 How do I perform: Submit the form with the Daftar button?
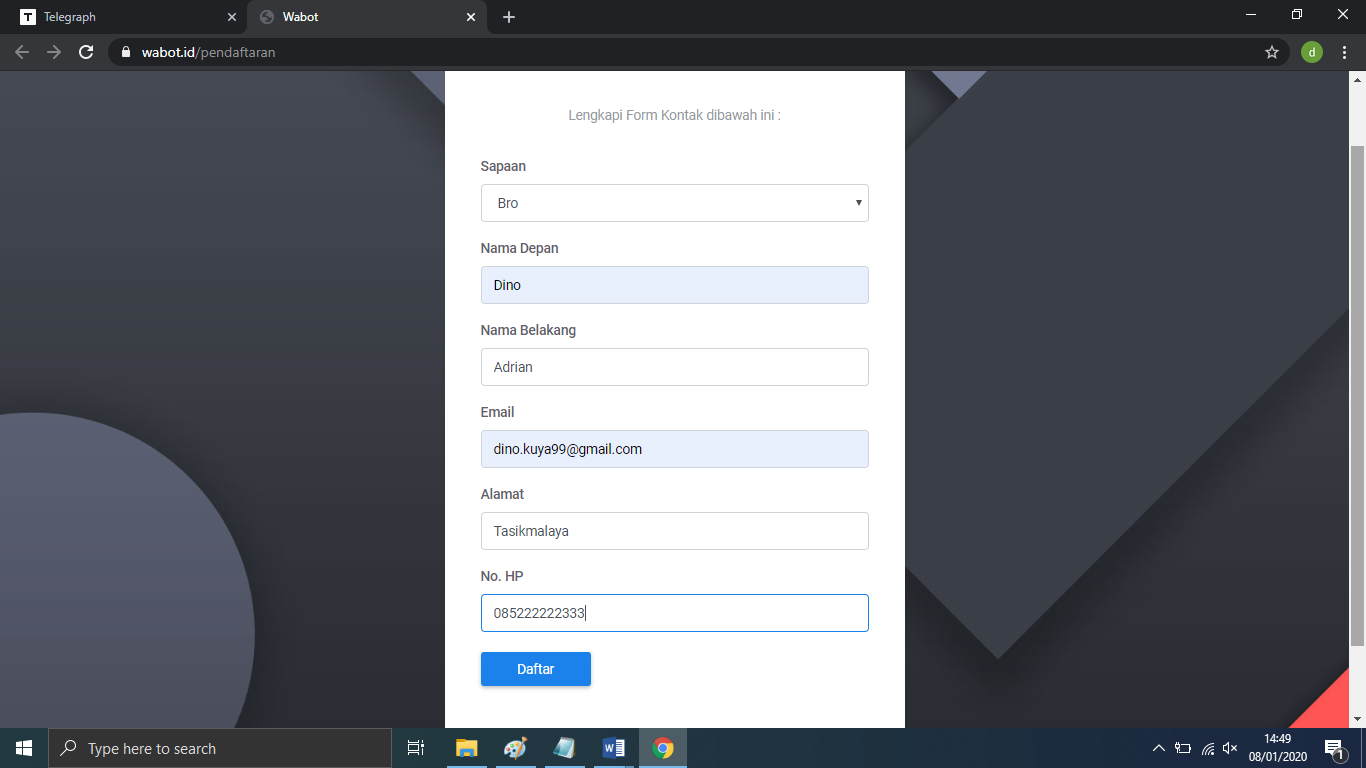(x=536, y=669)
